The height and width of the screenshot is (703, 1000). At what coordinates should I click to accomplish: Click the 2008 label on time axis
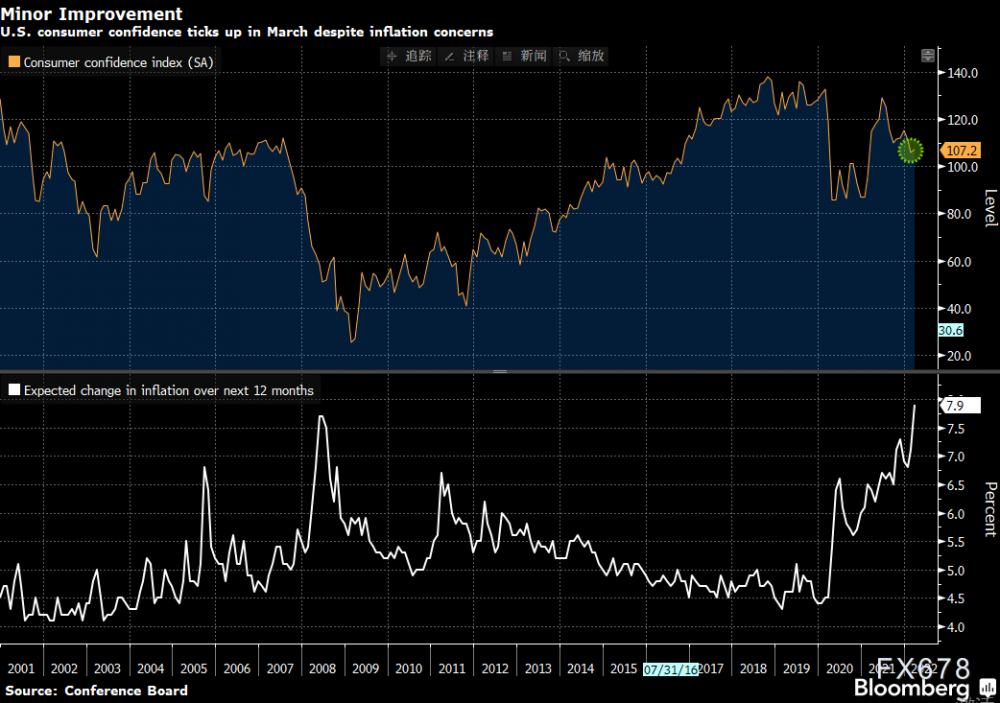[x=322, y=669]
